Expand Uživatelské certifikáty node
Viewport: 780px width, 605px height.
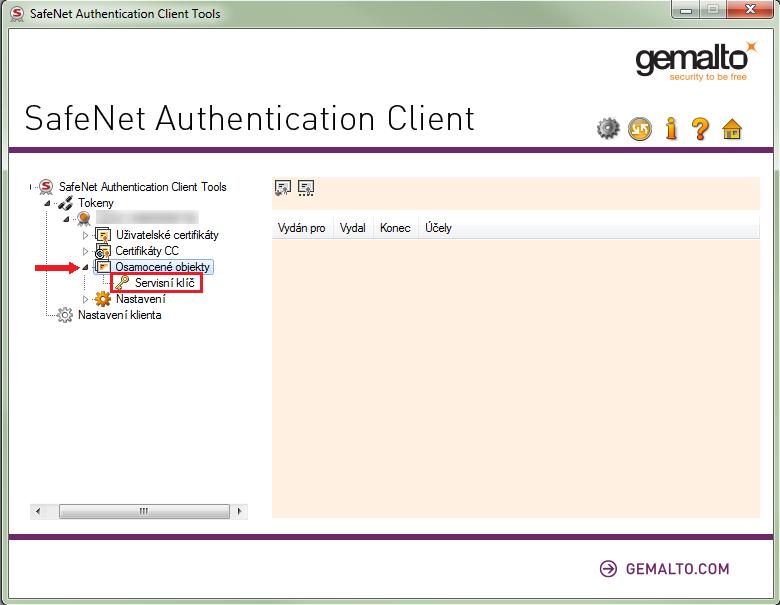[85, 235]
